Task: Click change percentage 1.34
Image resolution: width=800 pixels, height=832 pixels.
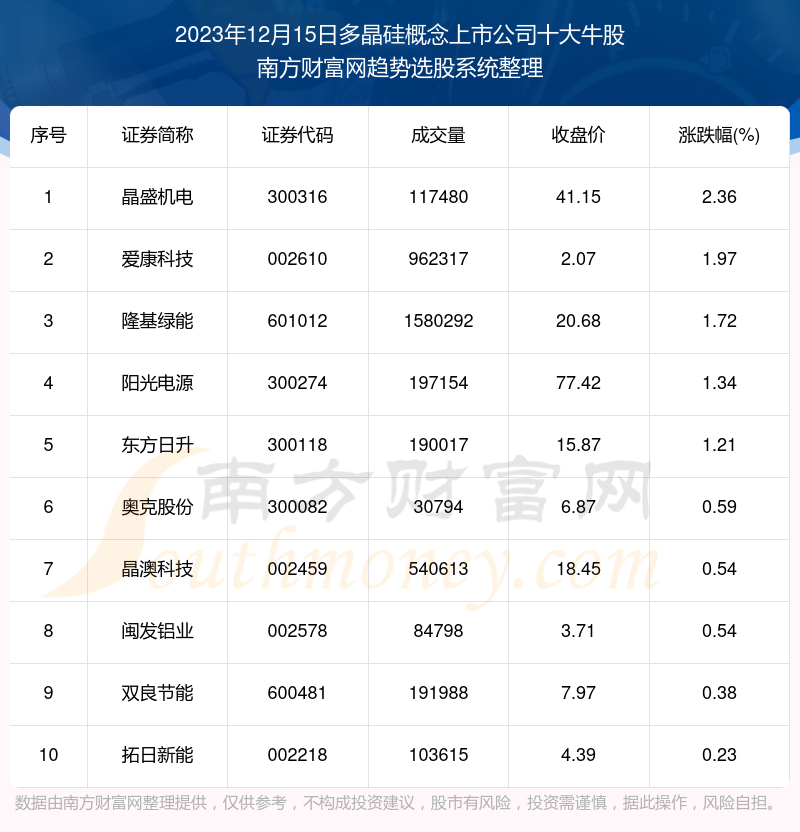Action: tap(719, 383)
